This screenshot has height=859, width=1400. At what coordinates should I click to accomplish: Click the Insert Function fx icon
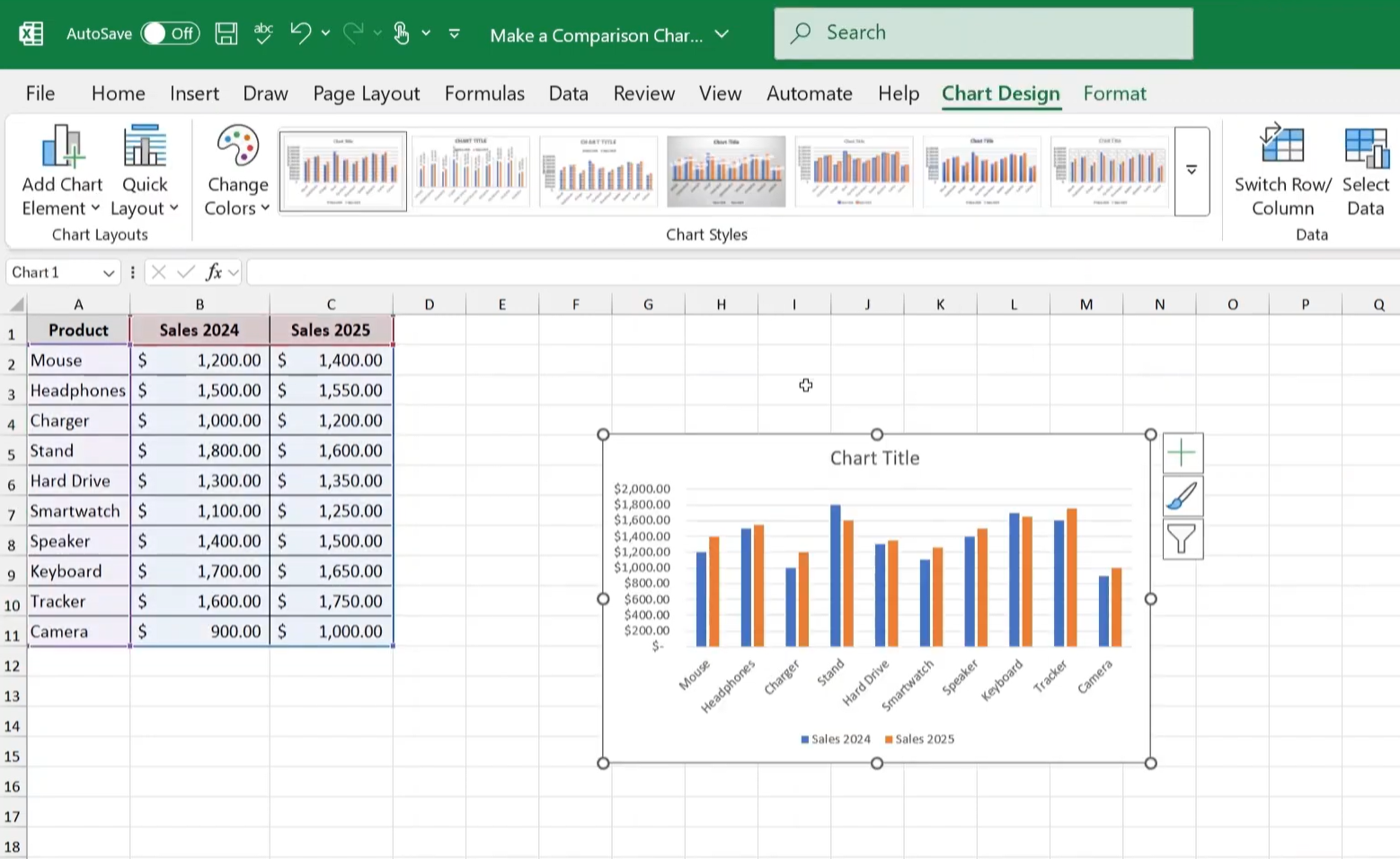(214, 272)
